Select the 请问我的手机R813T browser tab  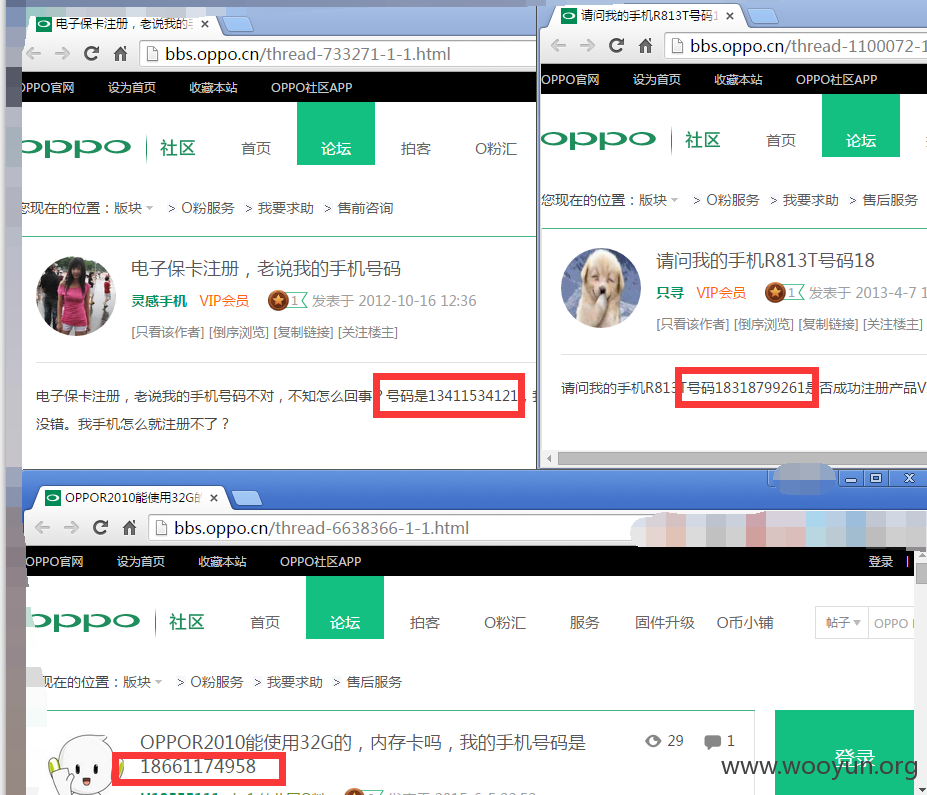647,16
